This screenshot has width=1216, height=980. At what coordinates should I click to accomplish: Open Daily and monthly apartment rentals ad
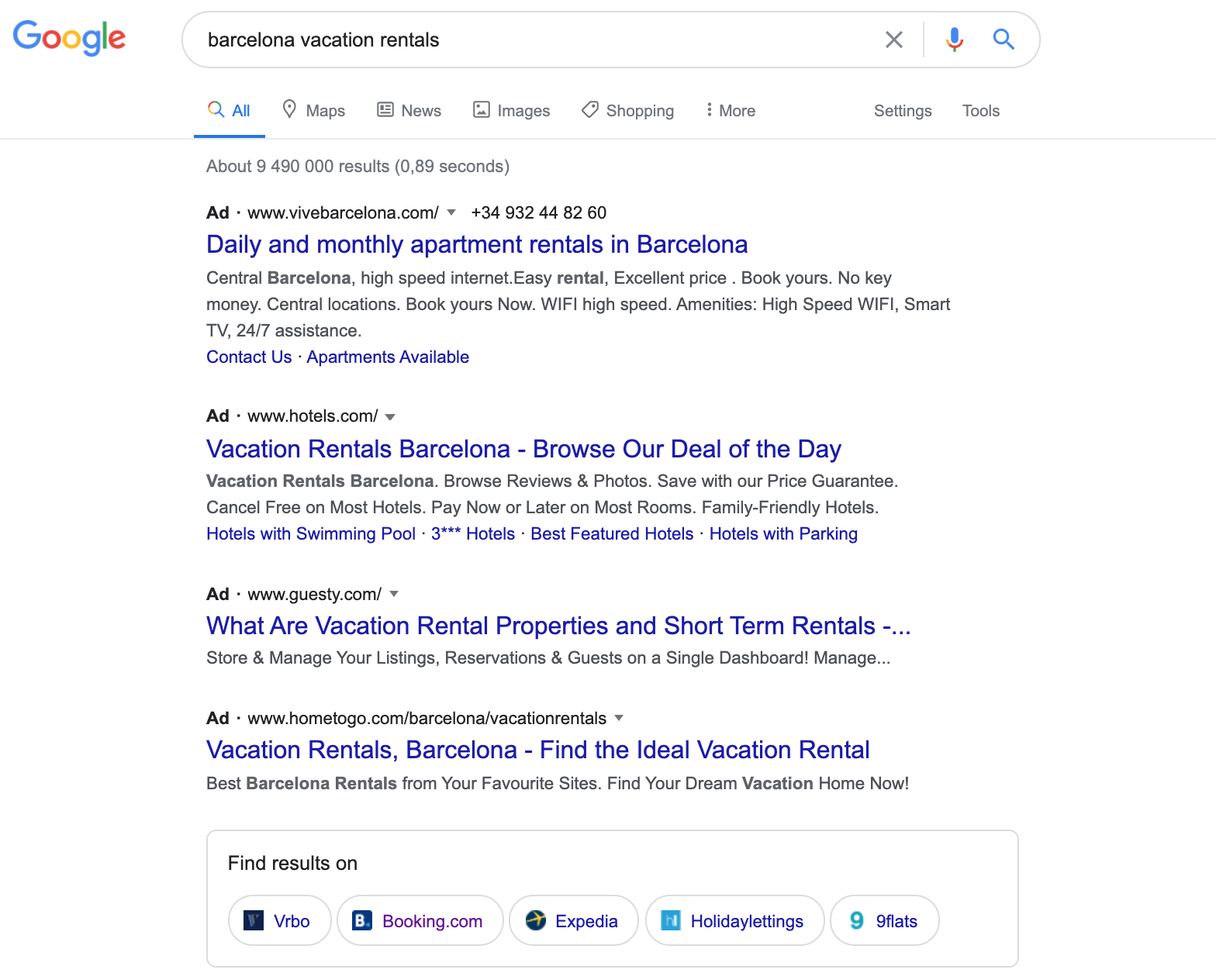point(477,244)
